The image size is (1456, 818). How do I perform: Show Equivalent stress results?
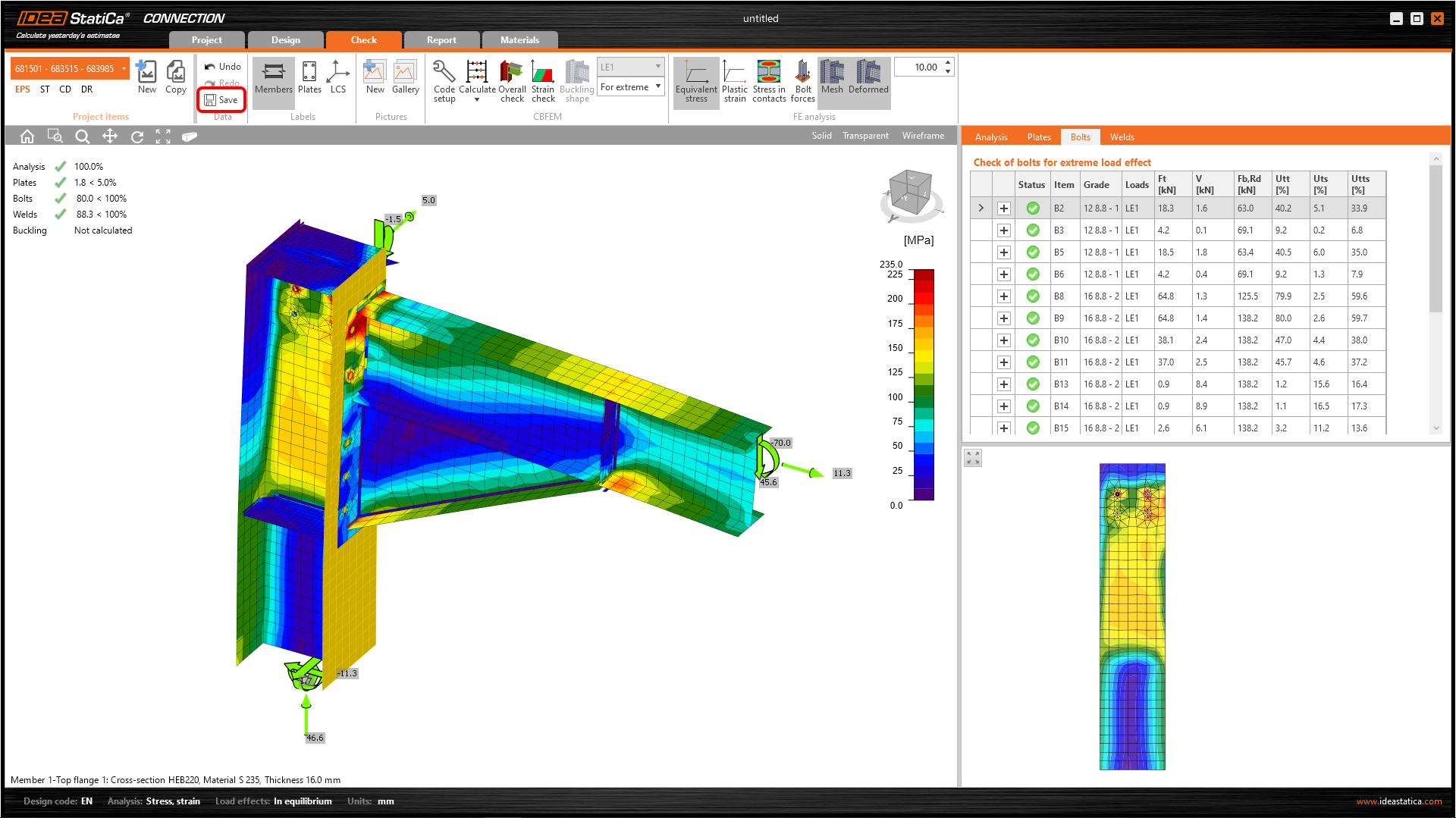pos(695,80)
